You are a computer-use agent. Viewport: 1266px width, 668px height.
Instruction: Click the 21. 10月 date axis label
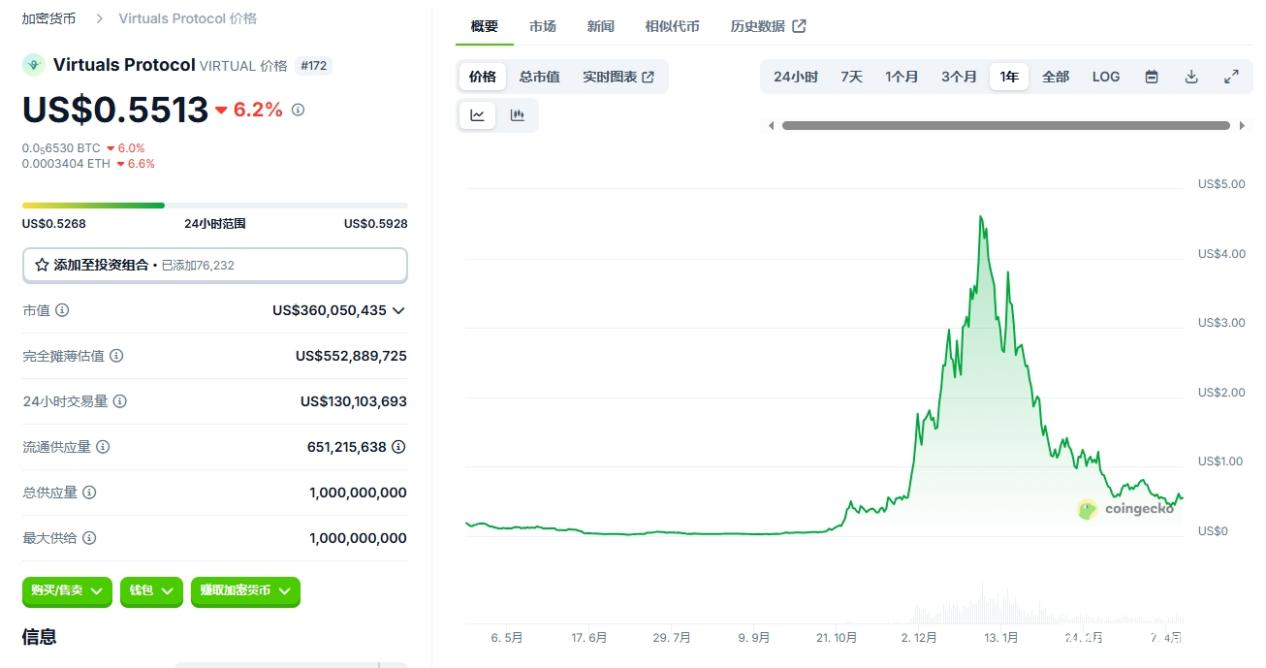pos(836,637)
